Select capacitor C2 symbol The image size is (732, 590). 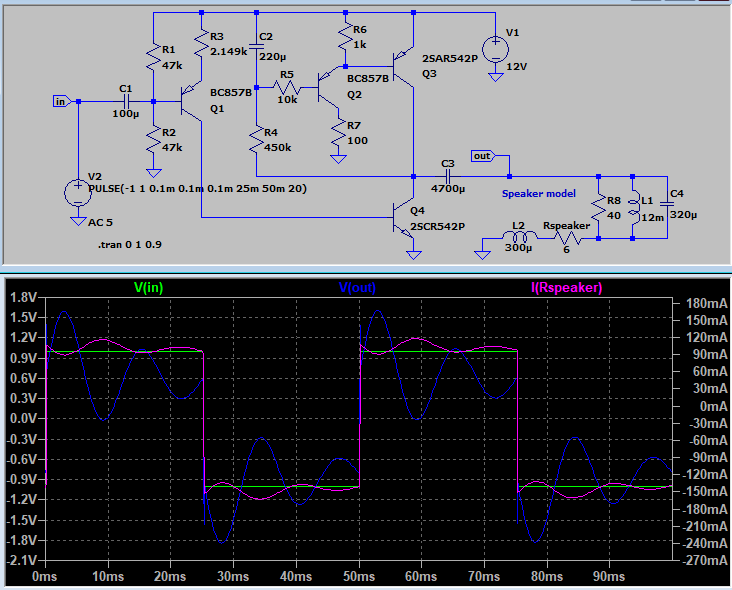click(256, 46)
